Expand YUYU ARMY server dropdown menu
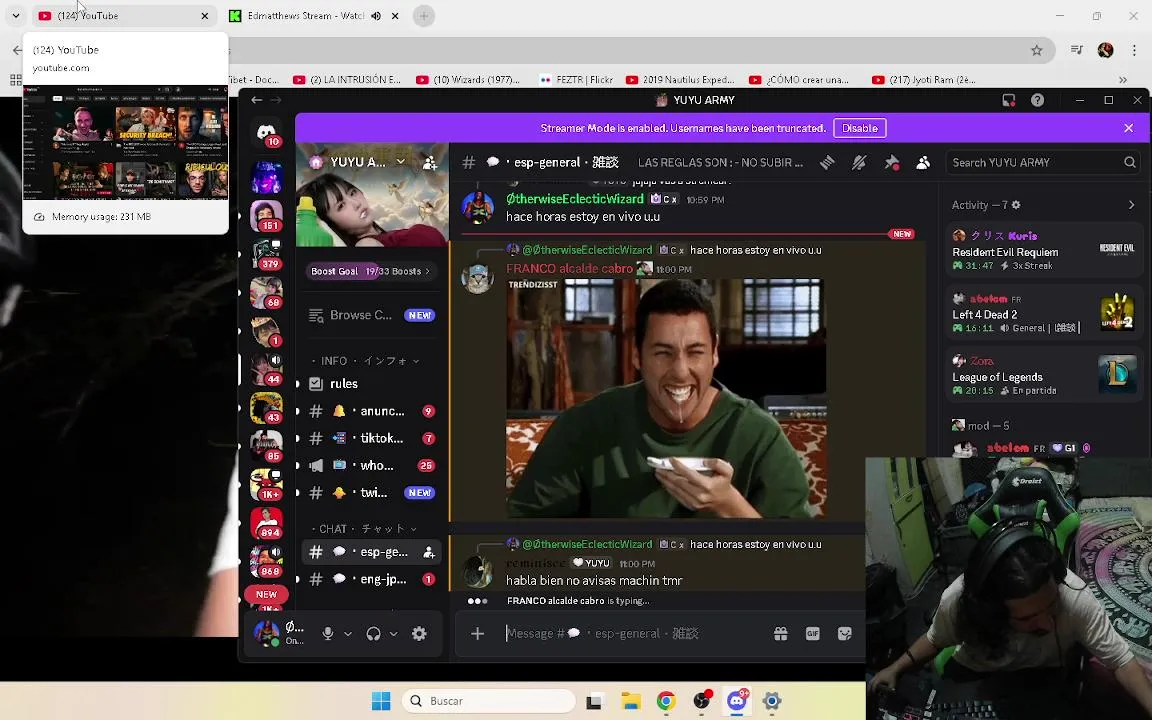Viewport: 1152px width, 720px height. (400, 162)
